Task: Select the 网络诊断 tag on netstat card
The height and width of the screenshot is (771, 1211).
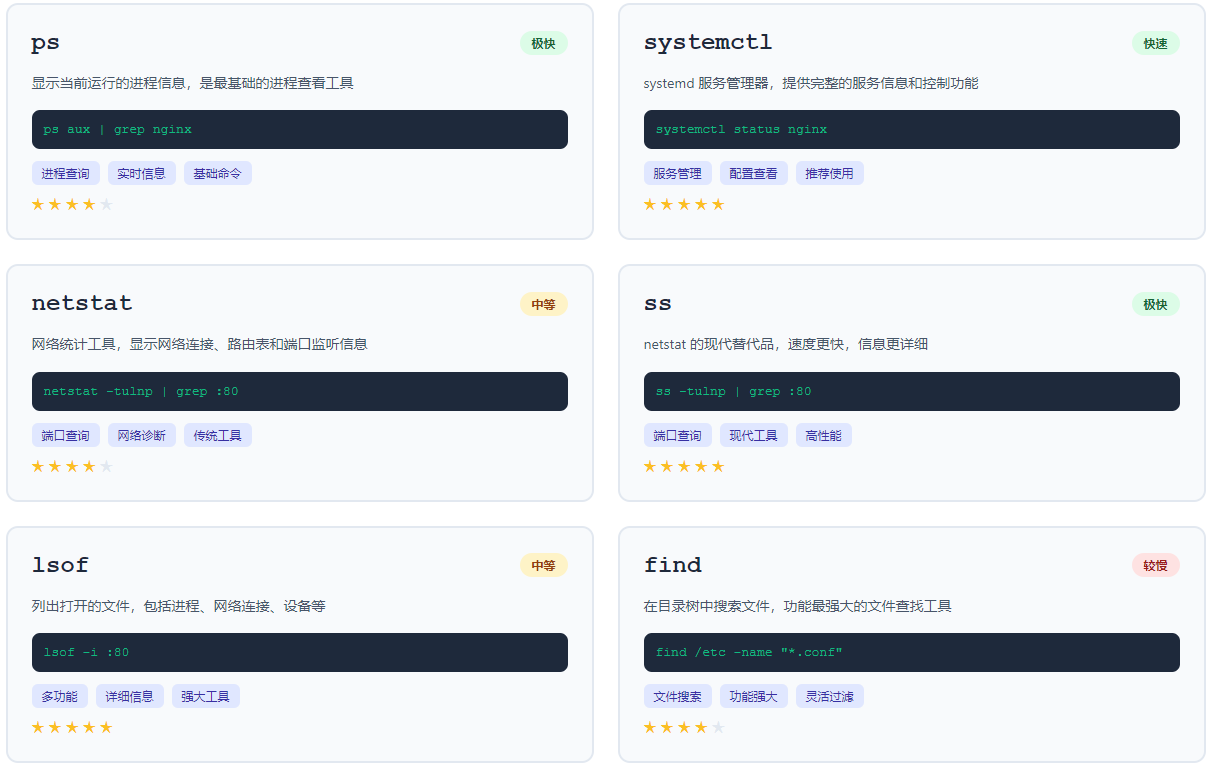Action: 141,436
